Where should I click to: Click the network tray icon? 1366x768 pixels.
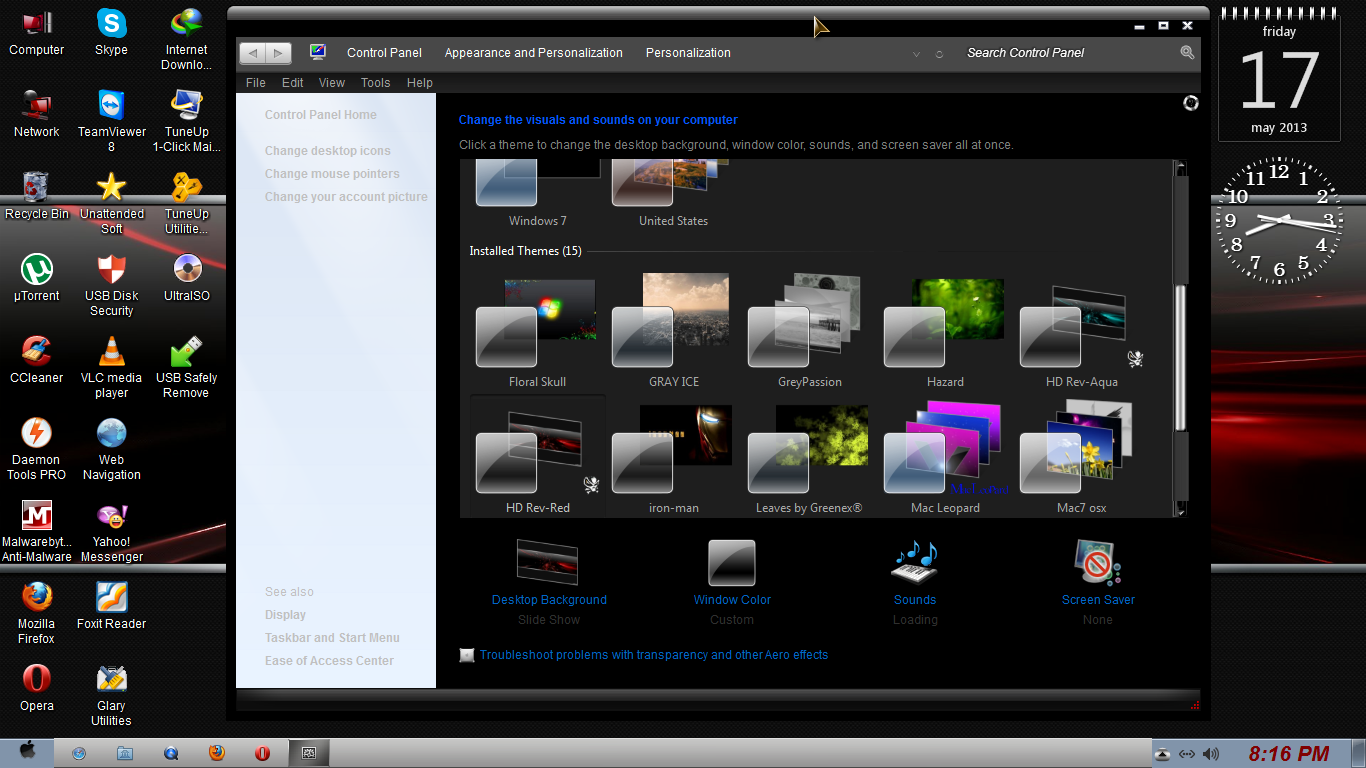click(x=1187, y=754)
